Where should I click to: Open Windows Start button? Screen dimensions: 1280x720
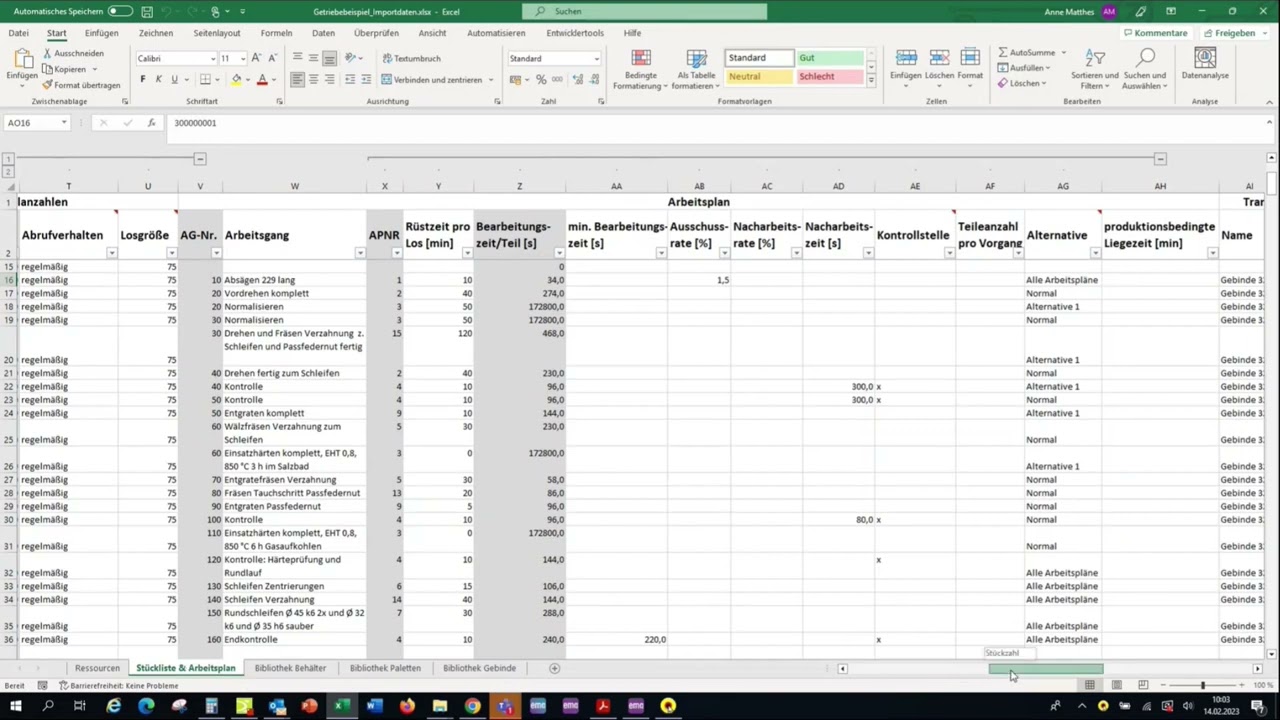(15, 706)
